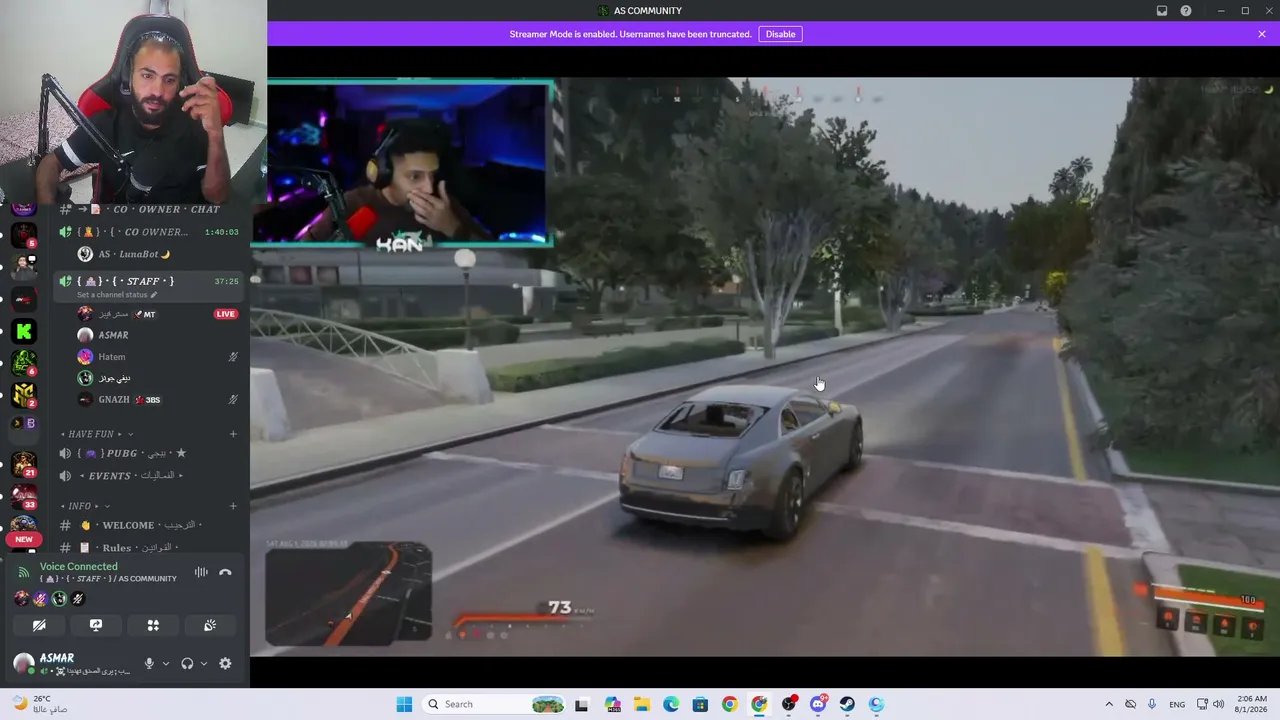The width and height of the screenshot is (1280, 720).
Task: Open the weather widget showing 26°C
Action: (x=40, y=704)
